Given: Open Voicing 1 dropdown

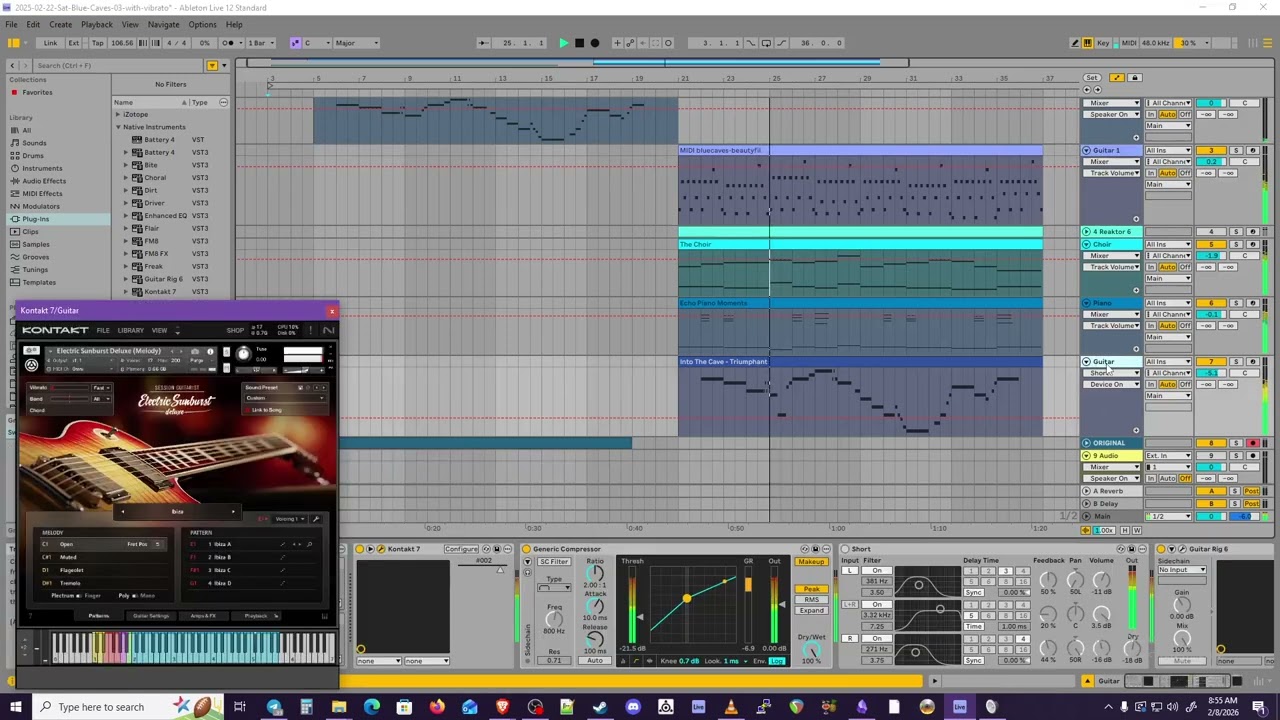Looking at the screenshot, I should click(x=290, y=519).
